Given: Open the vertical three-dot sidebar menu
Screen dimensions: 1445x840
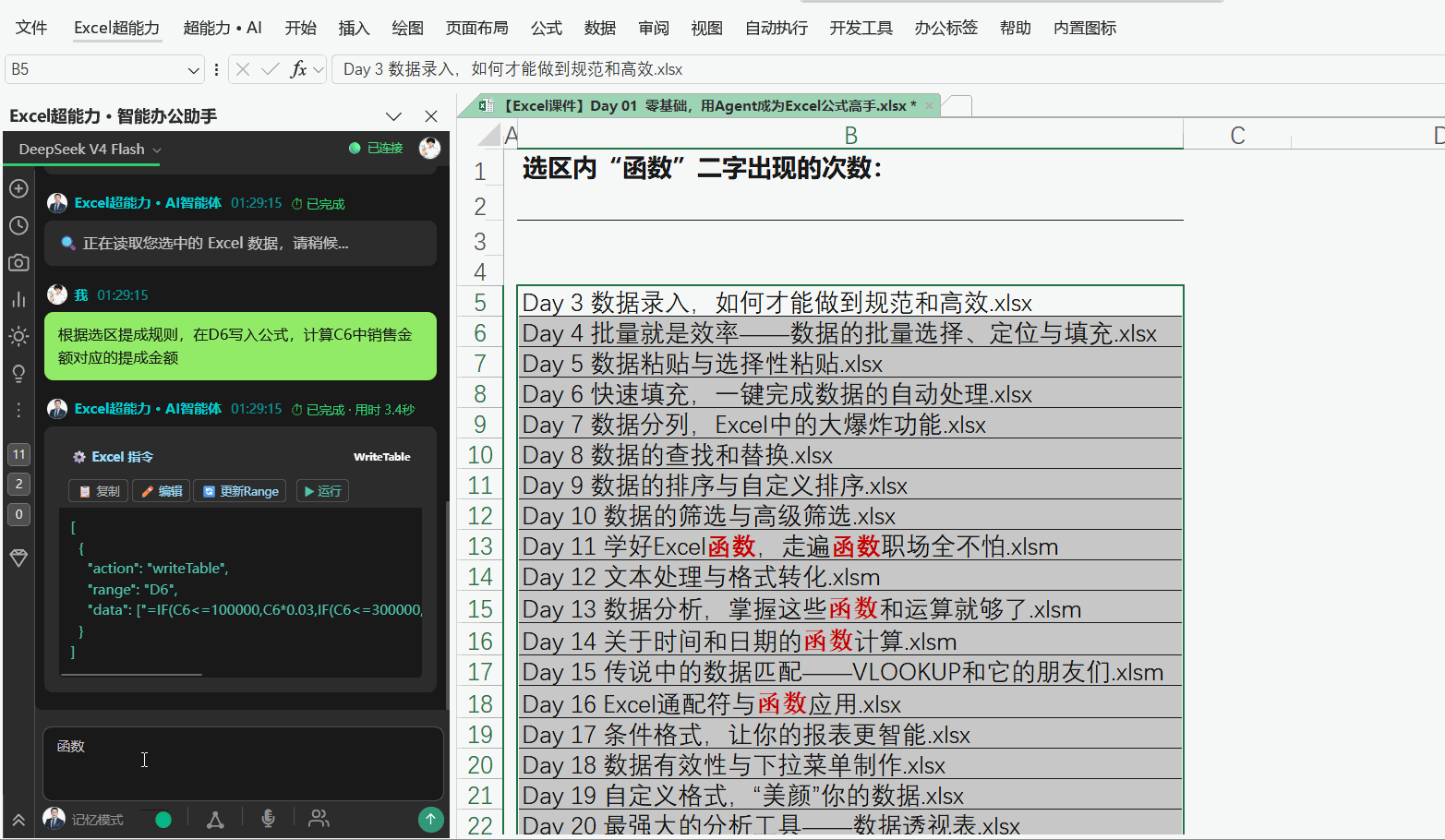Looking at the screenshot, I should 18,410.
